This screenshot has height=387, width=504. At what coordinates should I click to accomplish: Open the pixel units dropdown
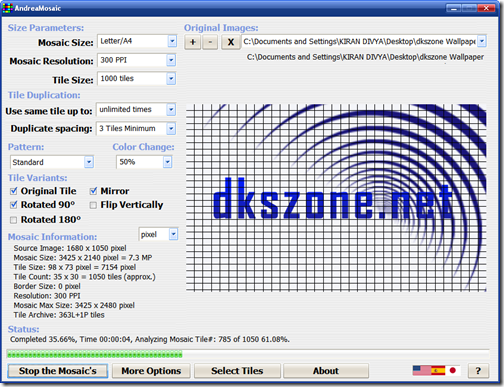(x=173, y=234)
